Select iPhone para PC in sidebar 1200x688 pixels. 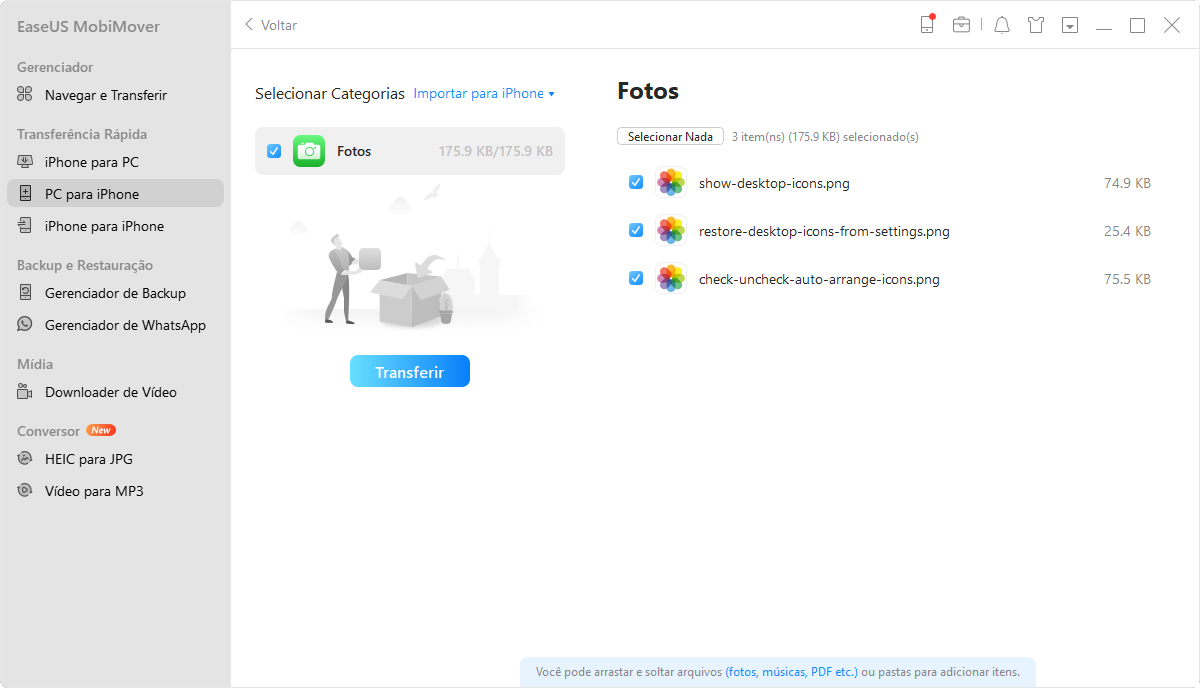pos(91,162)
